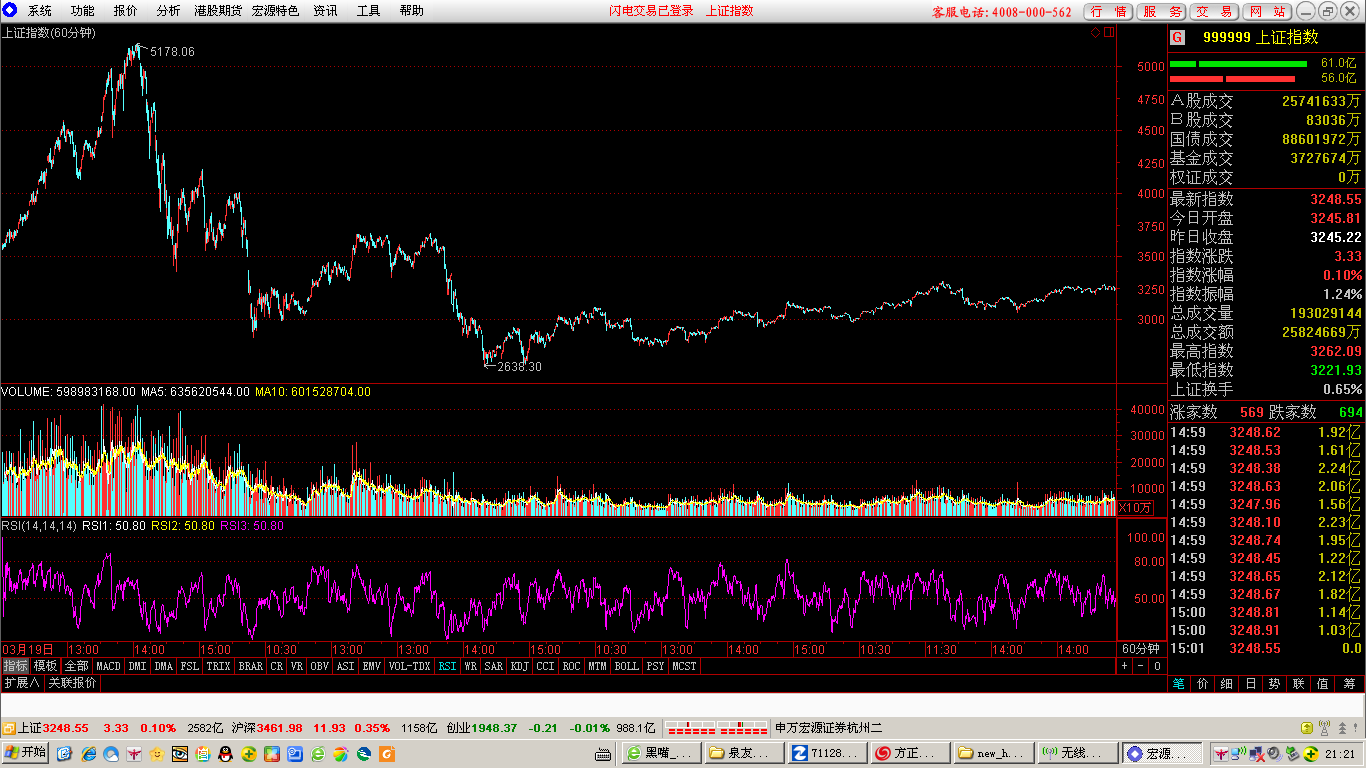
Task: Open the 分析 menu
Action: [169, 11]
